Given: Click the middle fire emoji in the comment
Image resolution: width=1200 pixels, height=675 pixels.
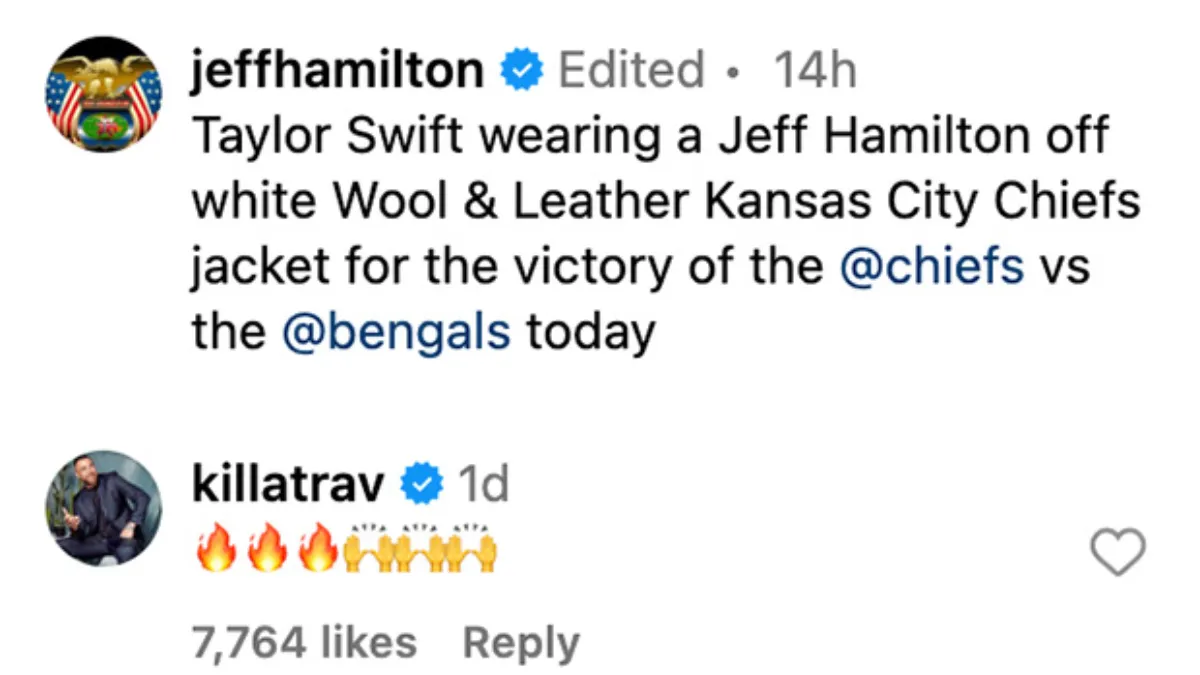Looking at the screenshot, I should 267,550.
